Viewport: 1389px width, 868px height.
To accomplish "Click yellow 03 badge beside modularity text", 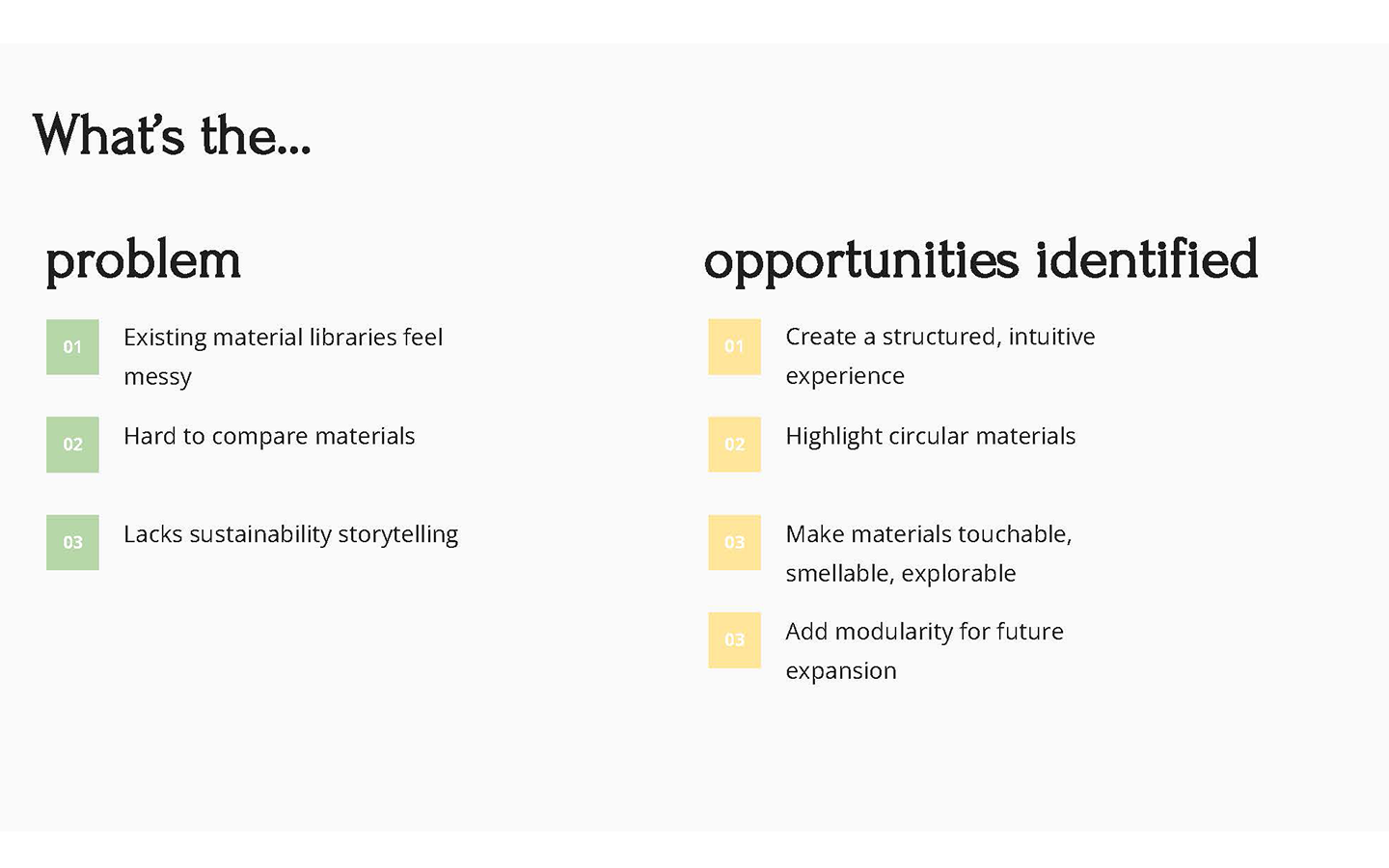I will [x=734, y=640].
